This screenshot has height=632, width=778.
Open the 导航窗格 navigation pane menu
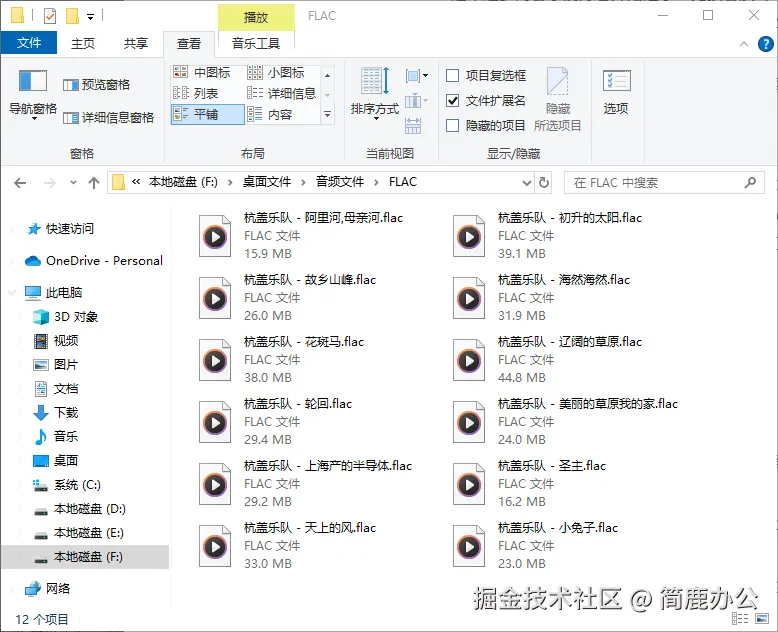click(x=33, y=95)
